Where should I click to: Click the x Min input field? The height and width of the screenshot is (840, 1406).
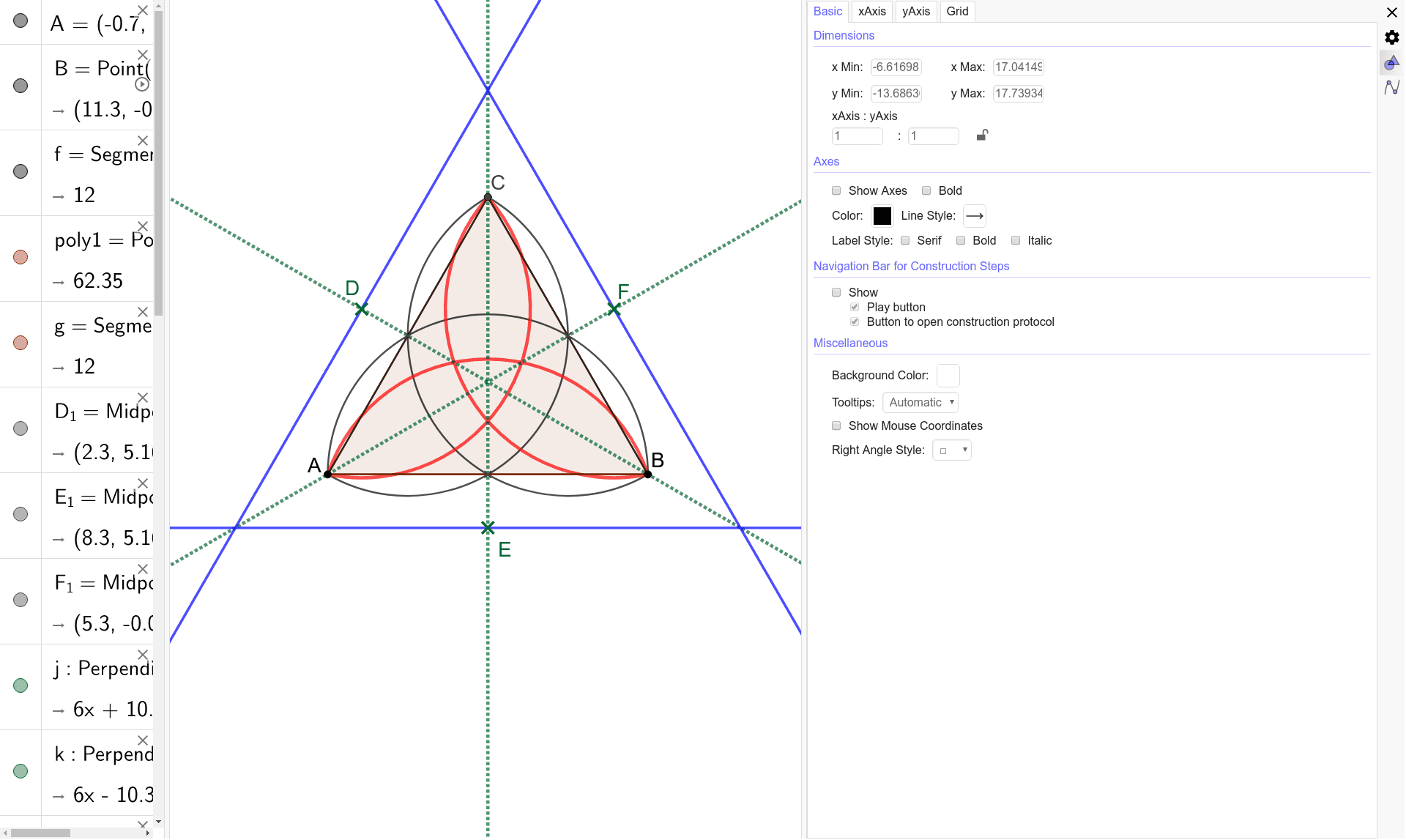coord(895,67)
